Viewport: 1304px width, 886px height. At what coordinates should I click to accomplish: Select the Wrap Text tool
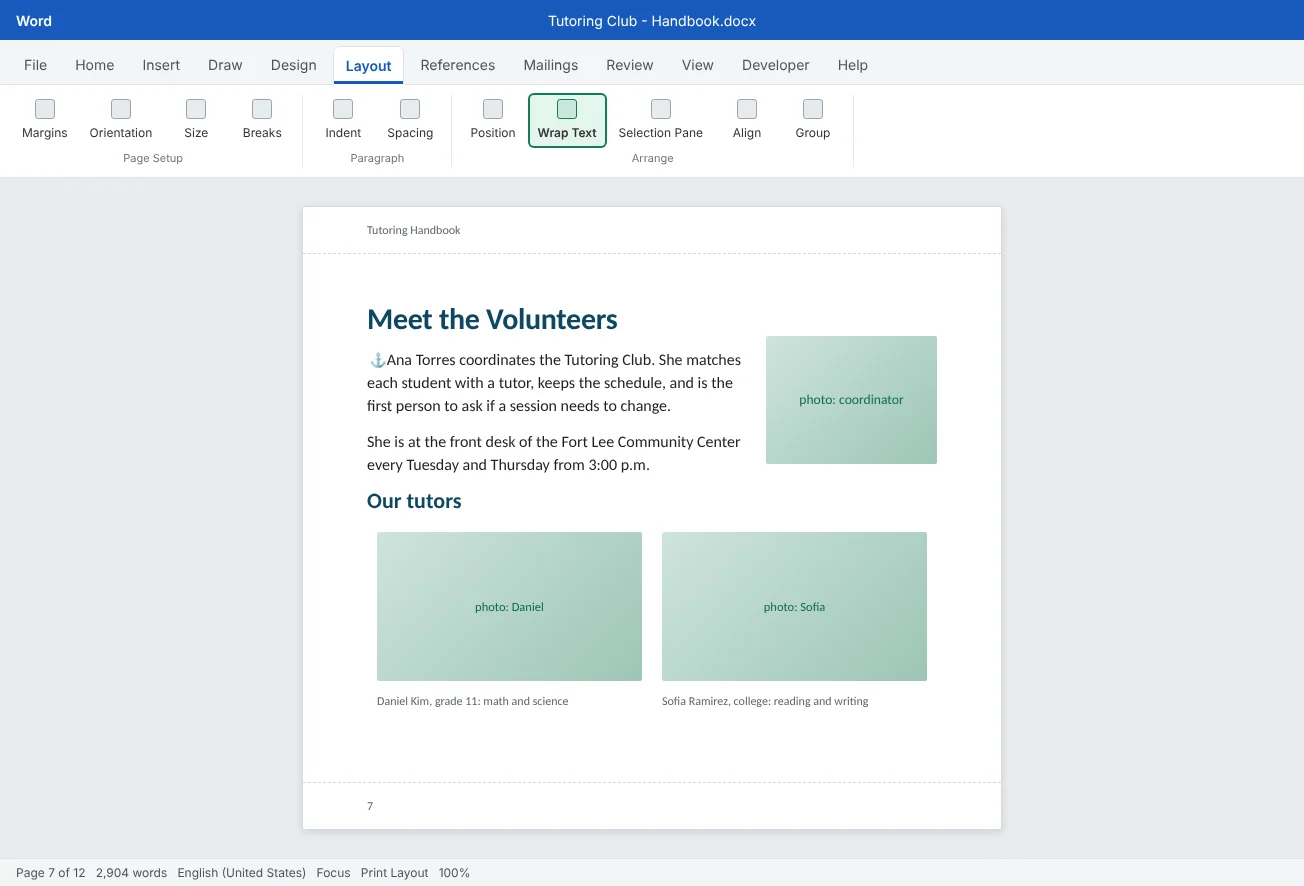pyautogui.click(x=567, y=120)
